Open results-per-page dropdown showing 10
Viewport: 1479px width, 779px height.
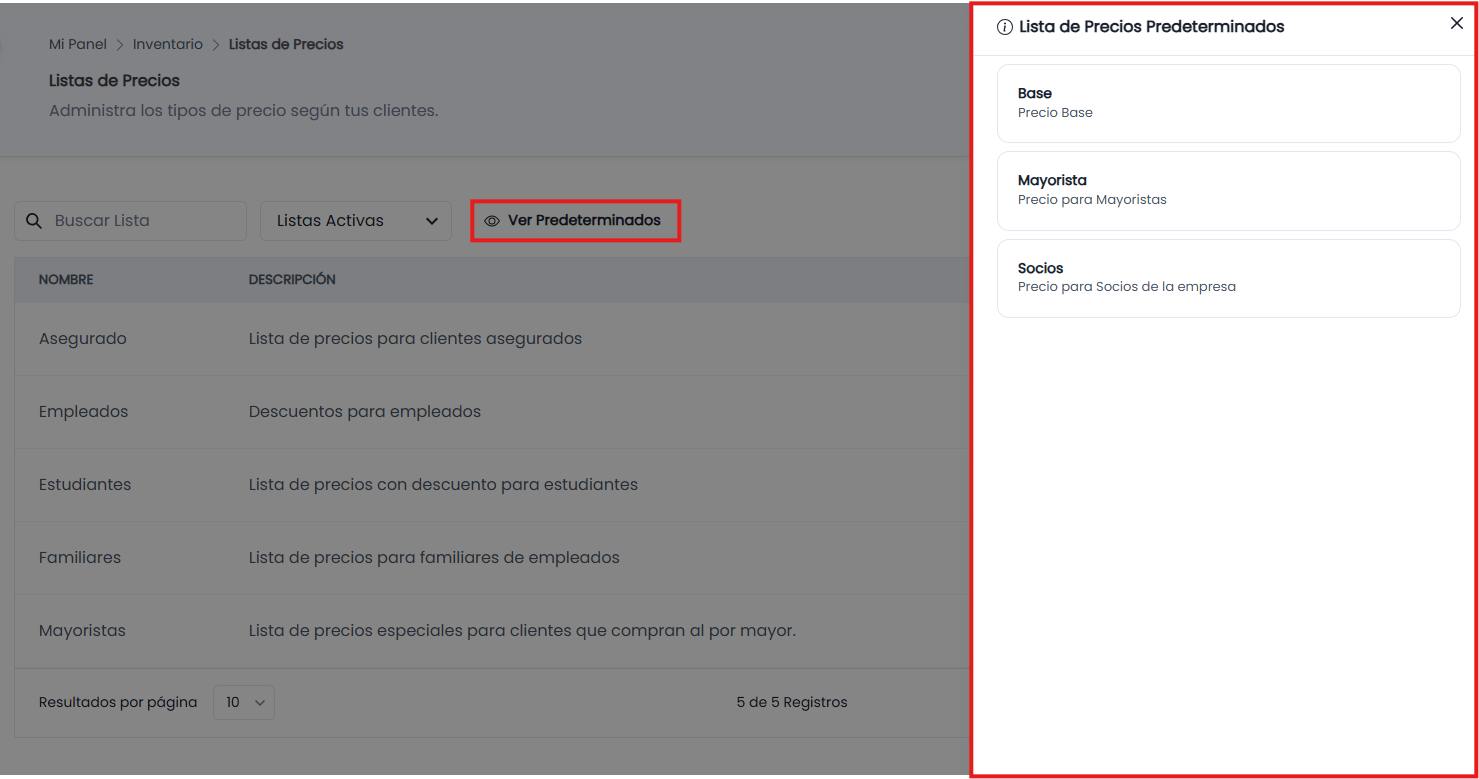click(244, 702)
